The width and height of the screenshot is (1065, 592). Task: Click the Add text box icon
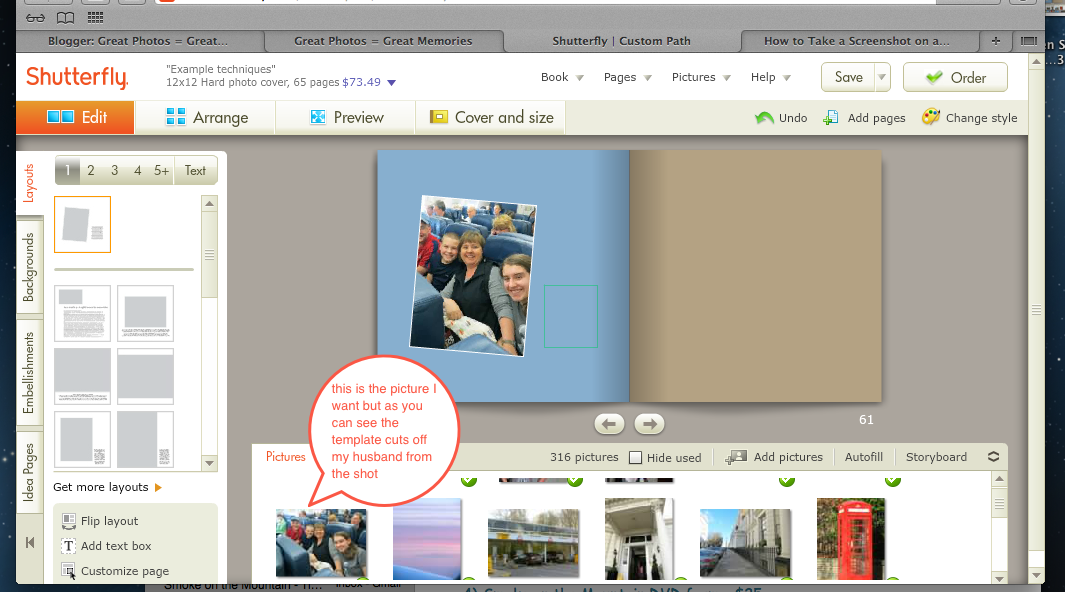tap(69, 546)
